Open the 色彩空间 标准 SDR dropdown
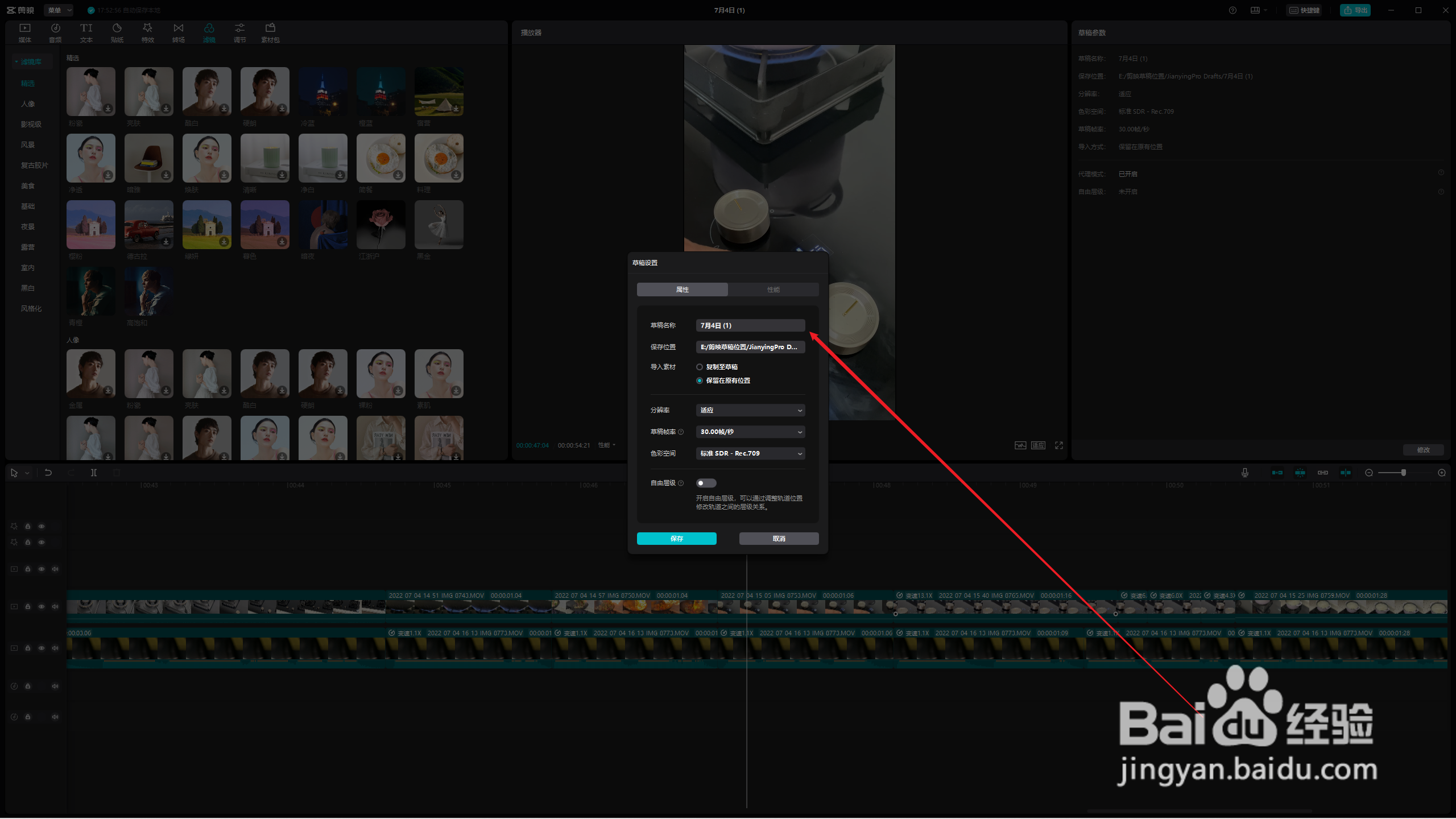 coord(750,453)
